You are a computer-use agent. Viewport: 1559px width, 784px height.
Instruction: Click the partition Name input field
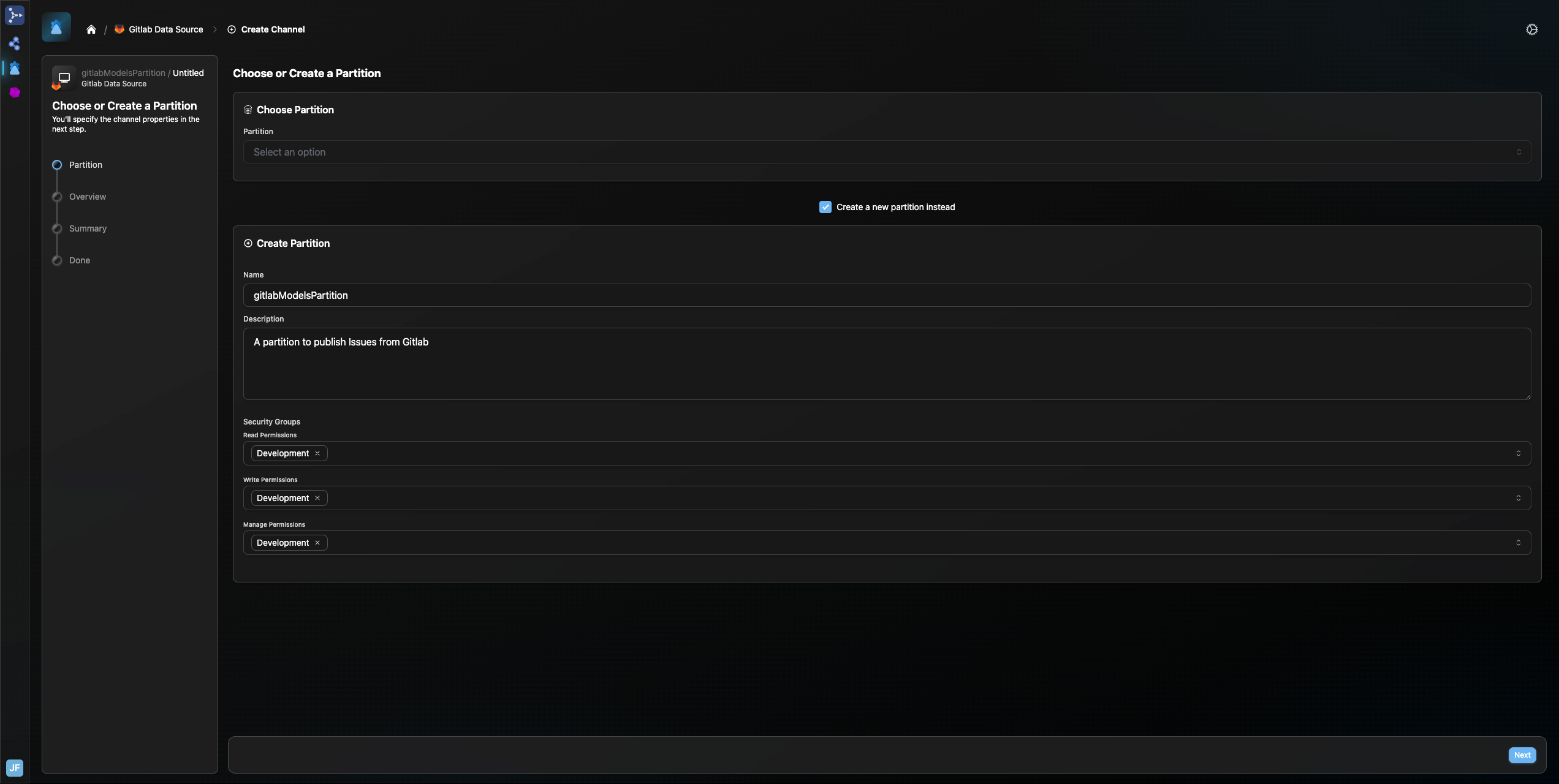pyautogui.click(x=887, y=295)
